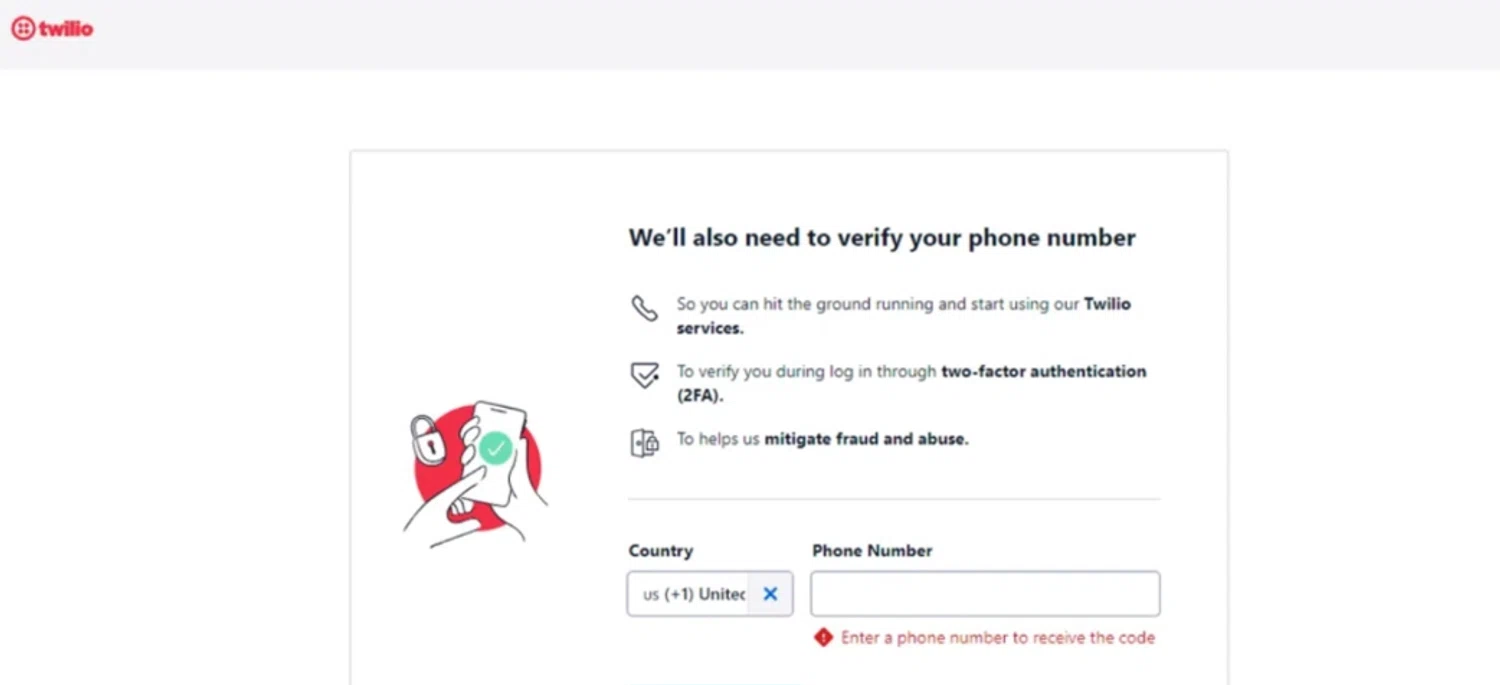
Task: Click the Twilio circular logo icon
Action: pos(23,29)
